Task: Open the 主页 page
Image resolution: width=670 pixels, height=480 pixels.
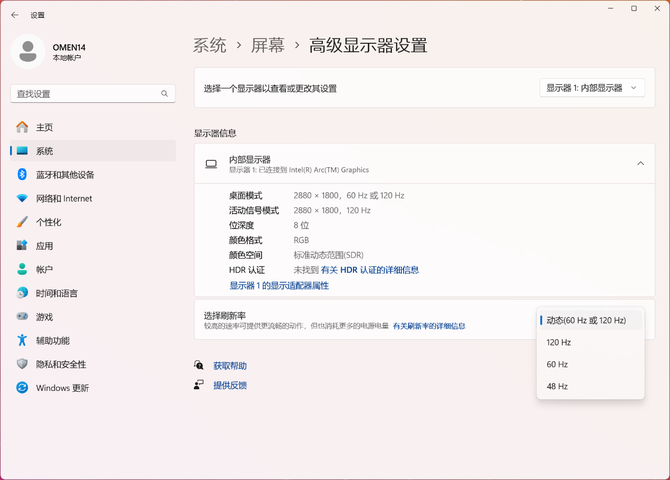Action: tap(93, 127)
